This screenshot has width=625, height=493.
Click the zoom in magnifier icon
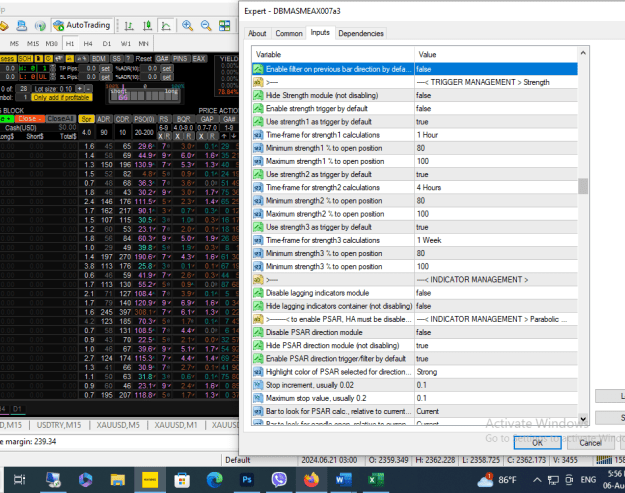point(187,26)
